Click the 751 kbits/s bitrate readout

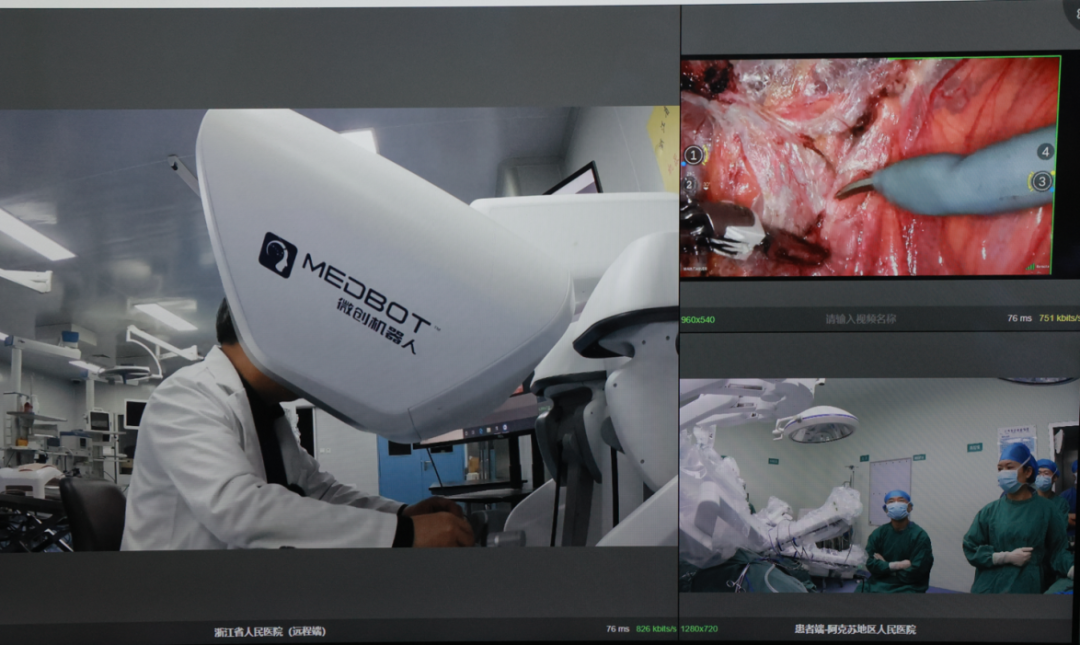point(1059,318)
